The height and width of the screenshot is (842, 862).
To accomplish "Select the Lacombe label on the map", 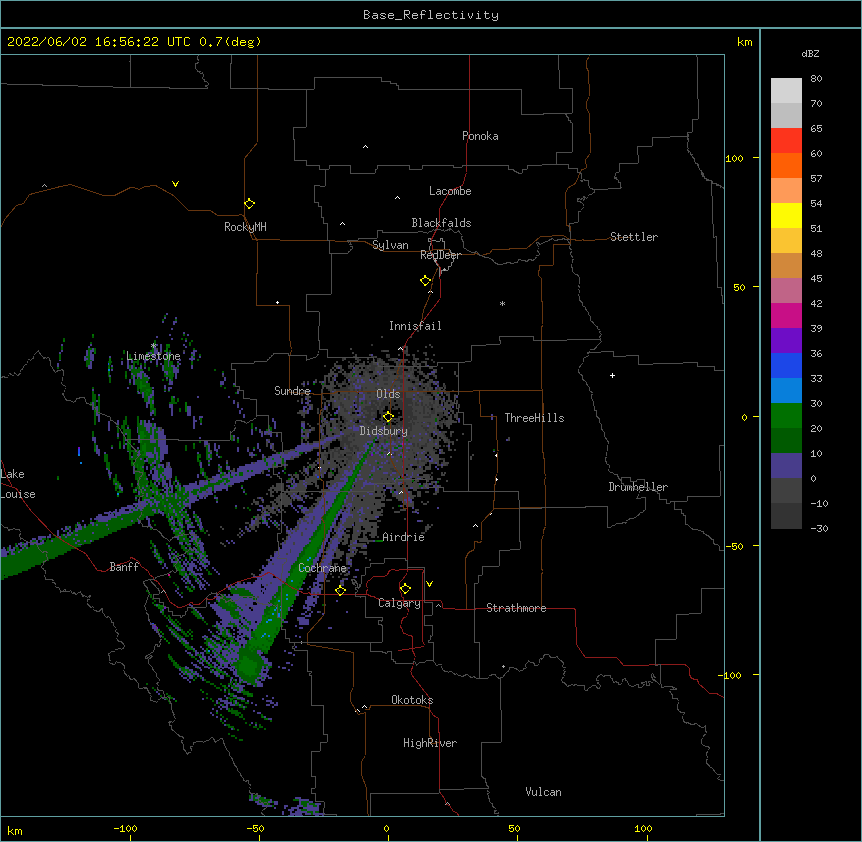I will (450, 191).
